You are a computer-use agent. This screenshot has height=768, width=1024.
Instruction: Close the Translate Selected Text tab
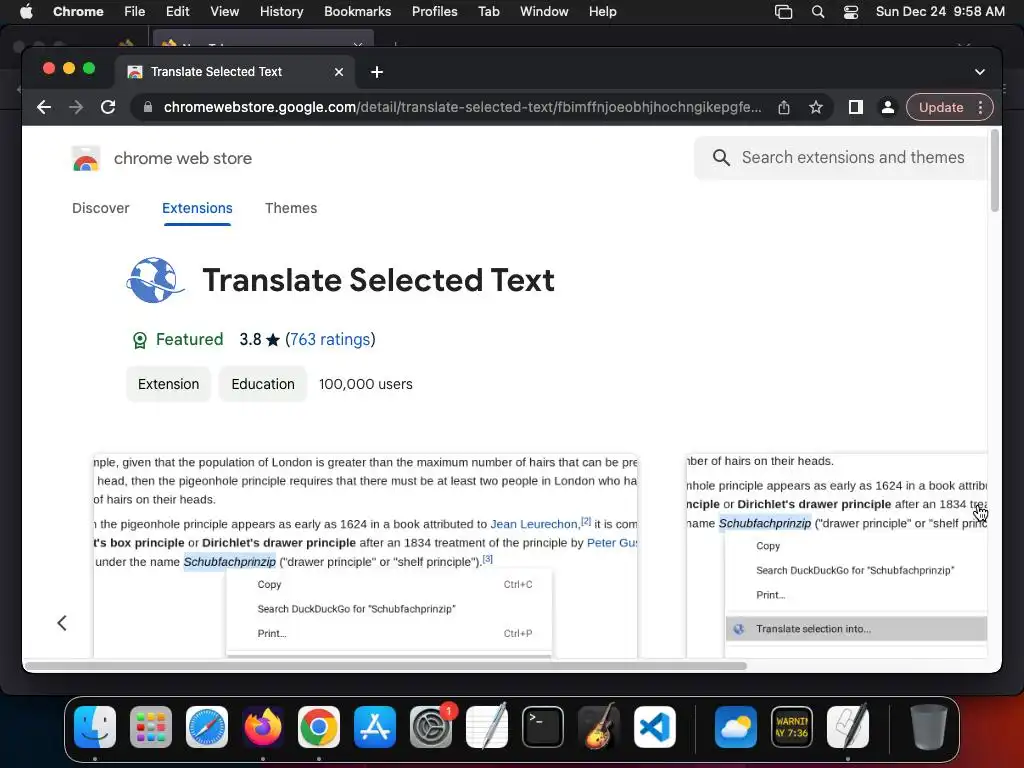tap(338, 72)
